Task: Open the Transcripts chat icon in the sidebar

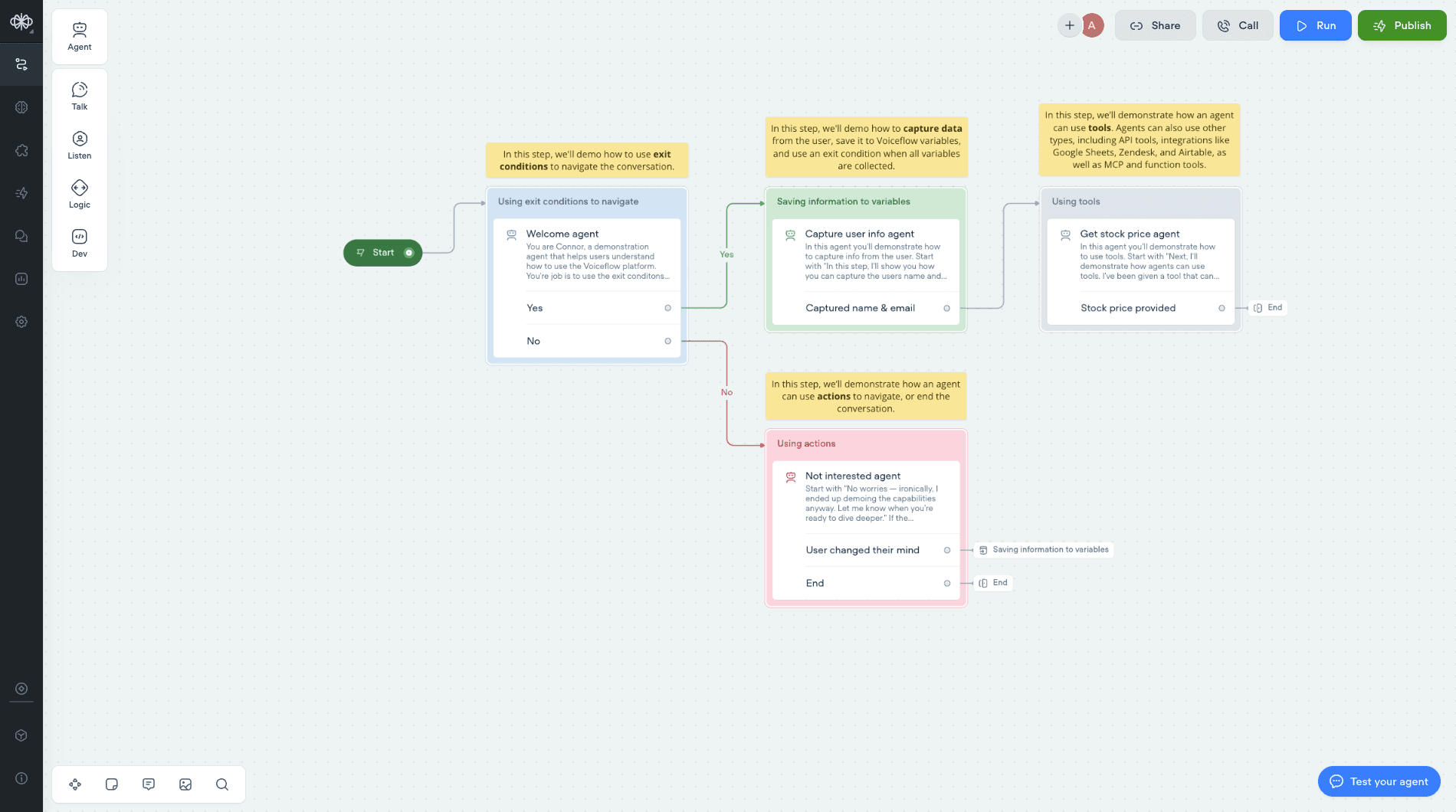Action: click(x=21, y=236)
